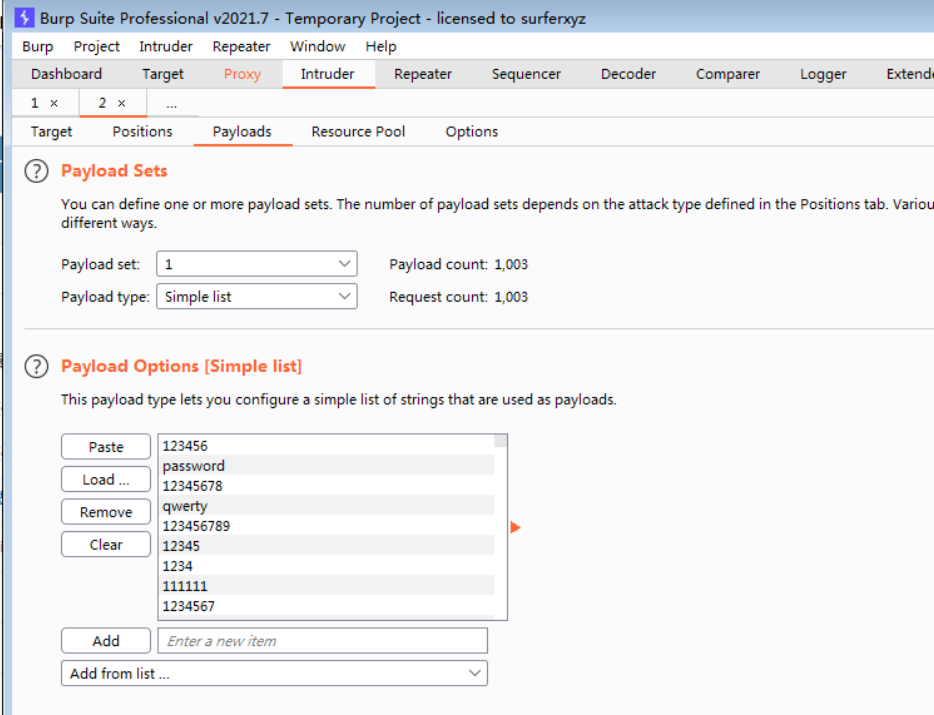Open the Payloads sub-tab
This screenshot has width=934, height=715.
coord(242,132)
